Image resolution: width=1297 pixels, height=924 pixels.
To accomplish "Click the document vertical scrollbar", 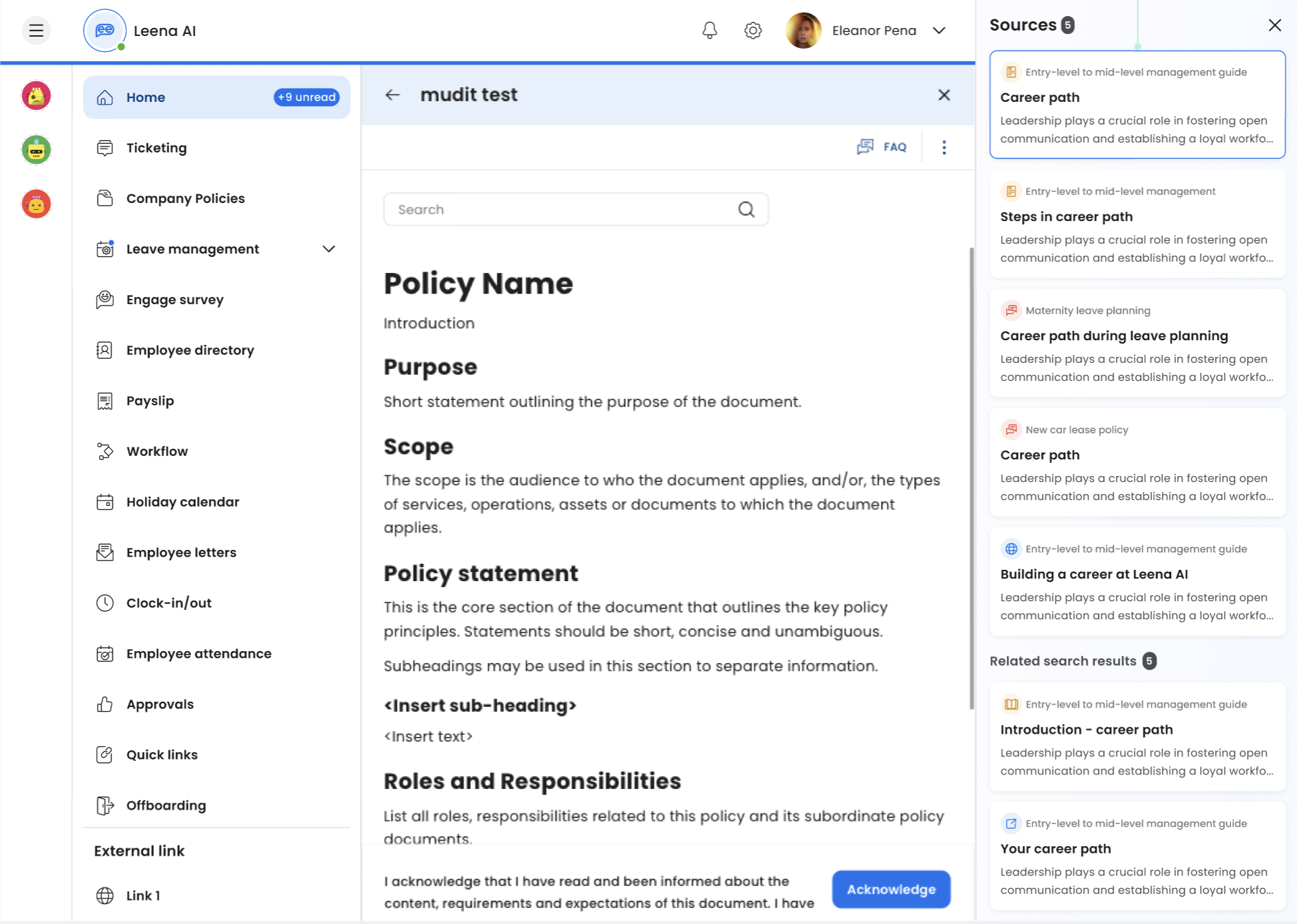I will [x=971, y=479].
